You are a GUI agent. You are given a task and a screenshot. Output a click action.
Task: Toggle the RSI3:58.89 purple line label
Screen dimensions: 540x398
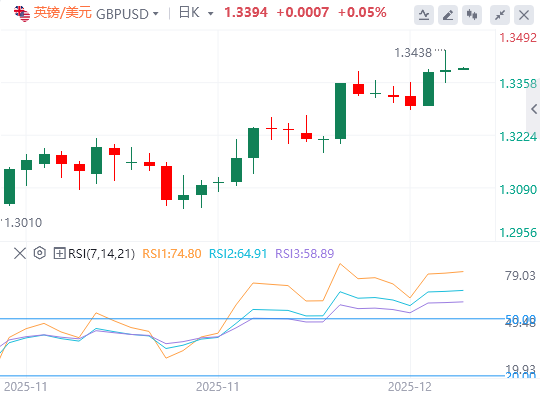[x=304, y=254]
